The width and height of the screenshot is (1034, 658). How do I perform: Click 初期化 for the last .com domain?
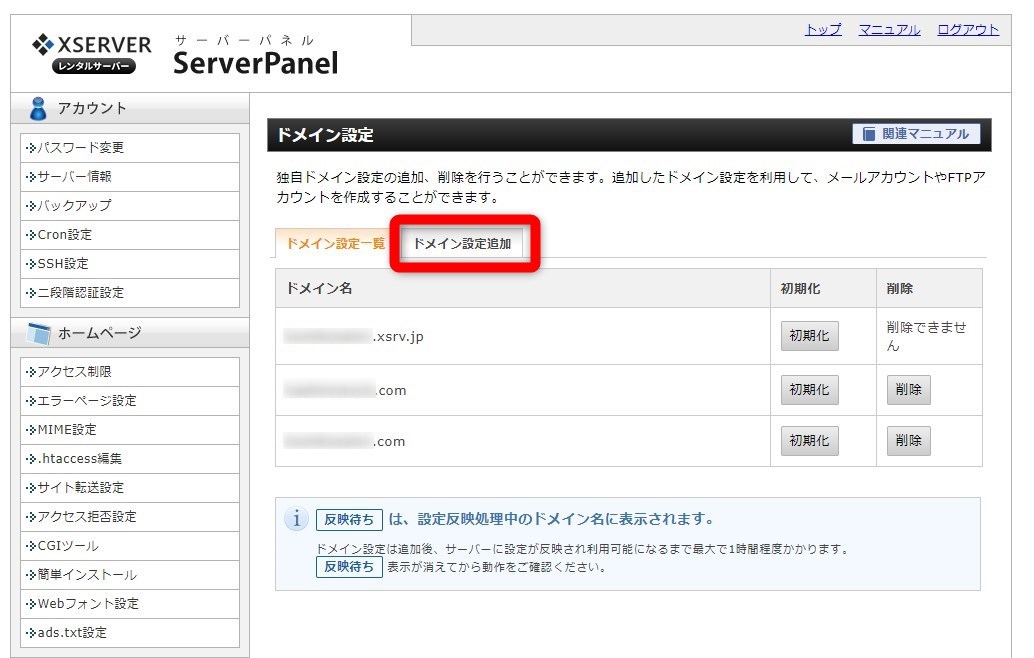coord(809,441)
